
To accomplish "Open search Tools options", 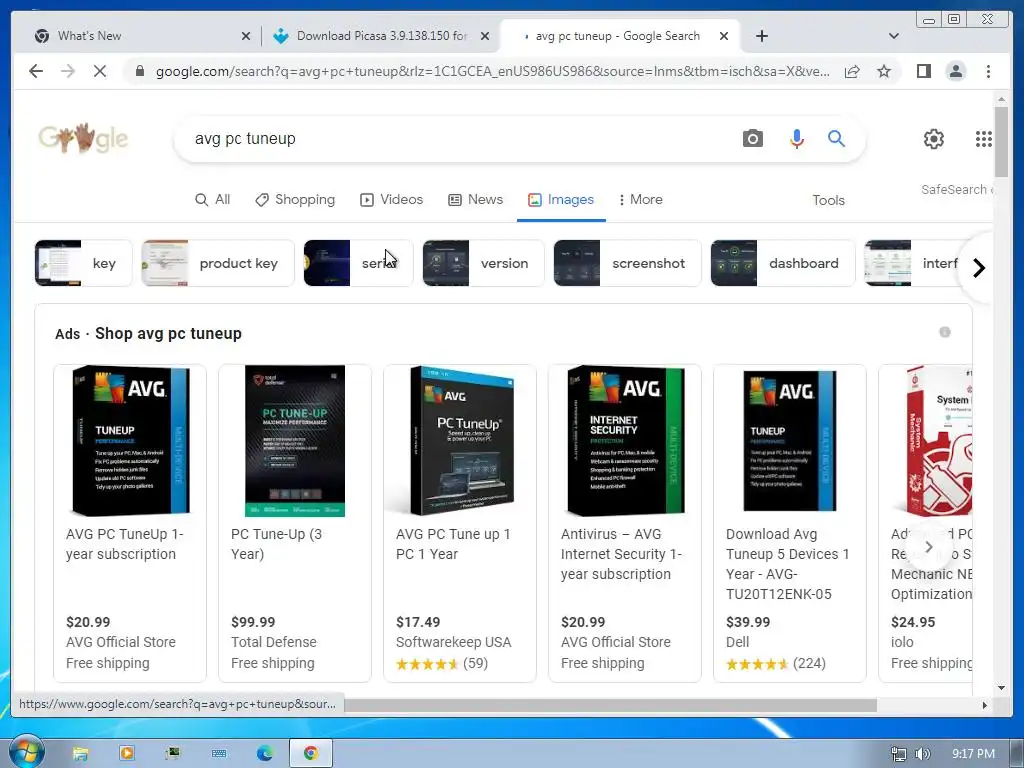I will [x=828, y=200].
